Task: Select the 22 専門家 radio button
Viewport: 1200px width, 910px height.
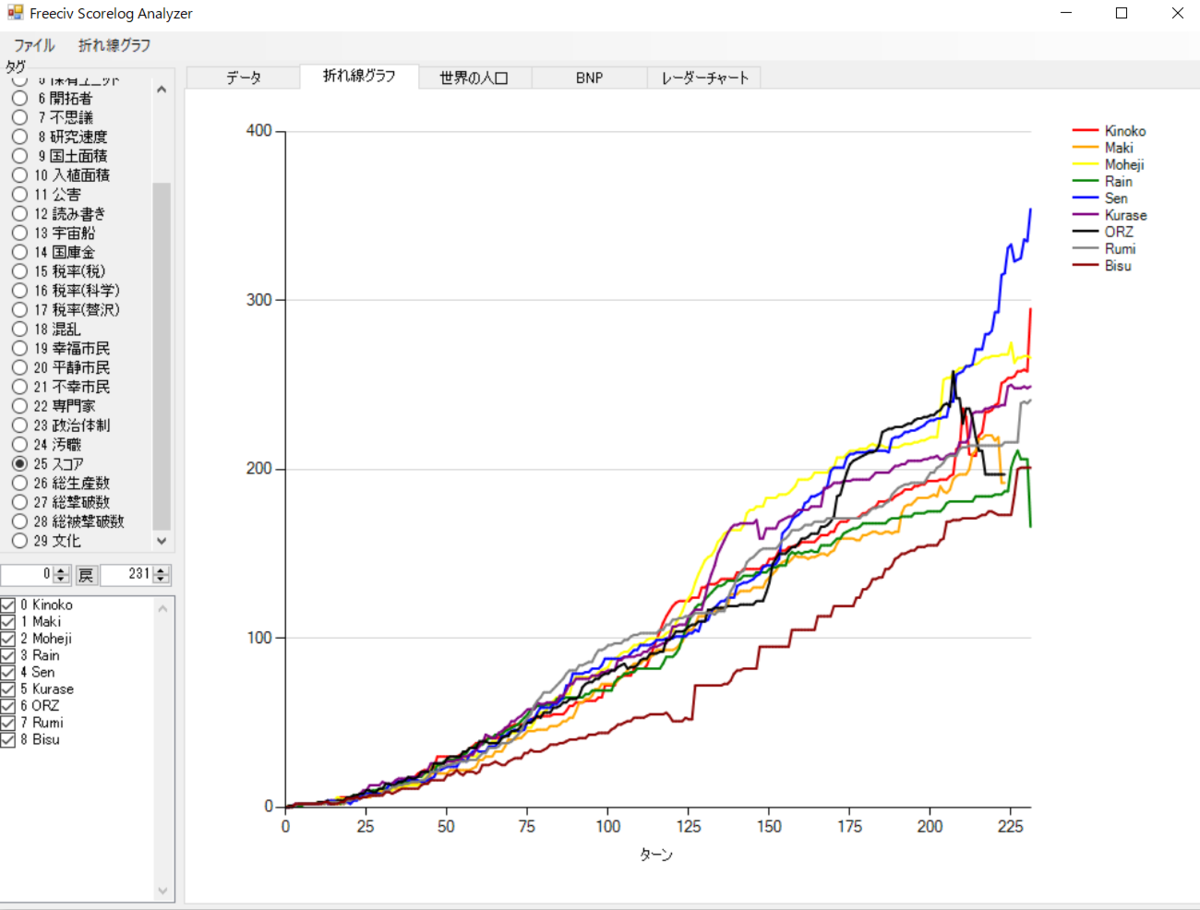Action: tap(19, 406)
